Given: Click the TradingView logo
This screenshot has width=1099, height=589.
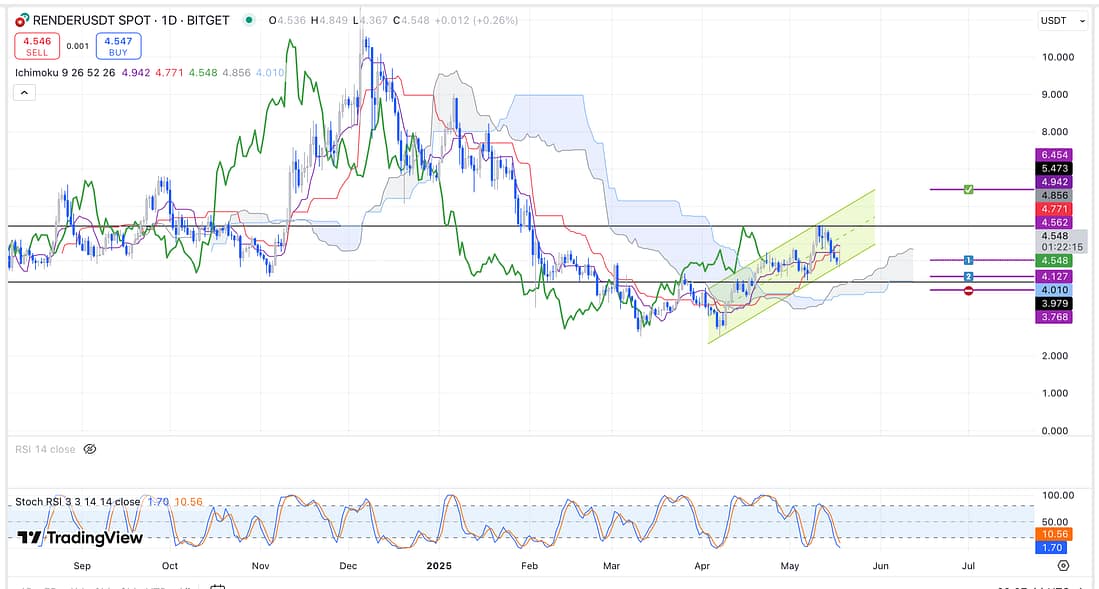Looking at the screenshot, I should pos(80,538).
